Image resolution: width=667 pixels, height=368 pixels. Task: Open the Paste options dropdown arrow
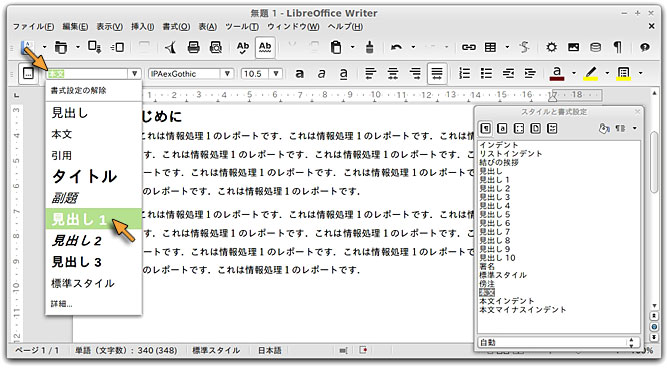352,47
